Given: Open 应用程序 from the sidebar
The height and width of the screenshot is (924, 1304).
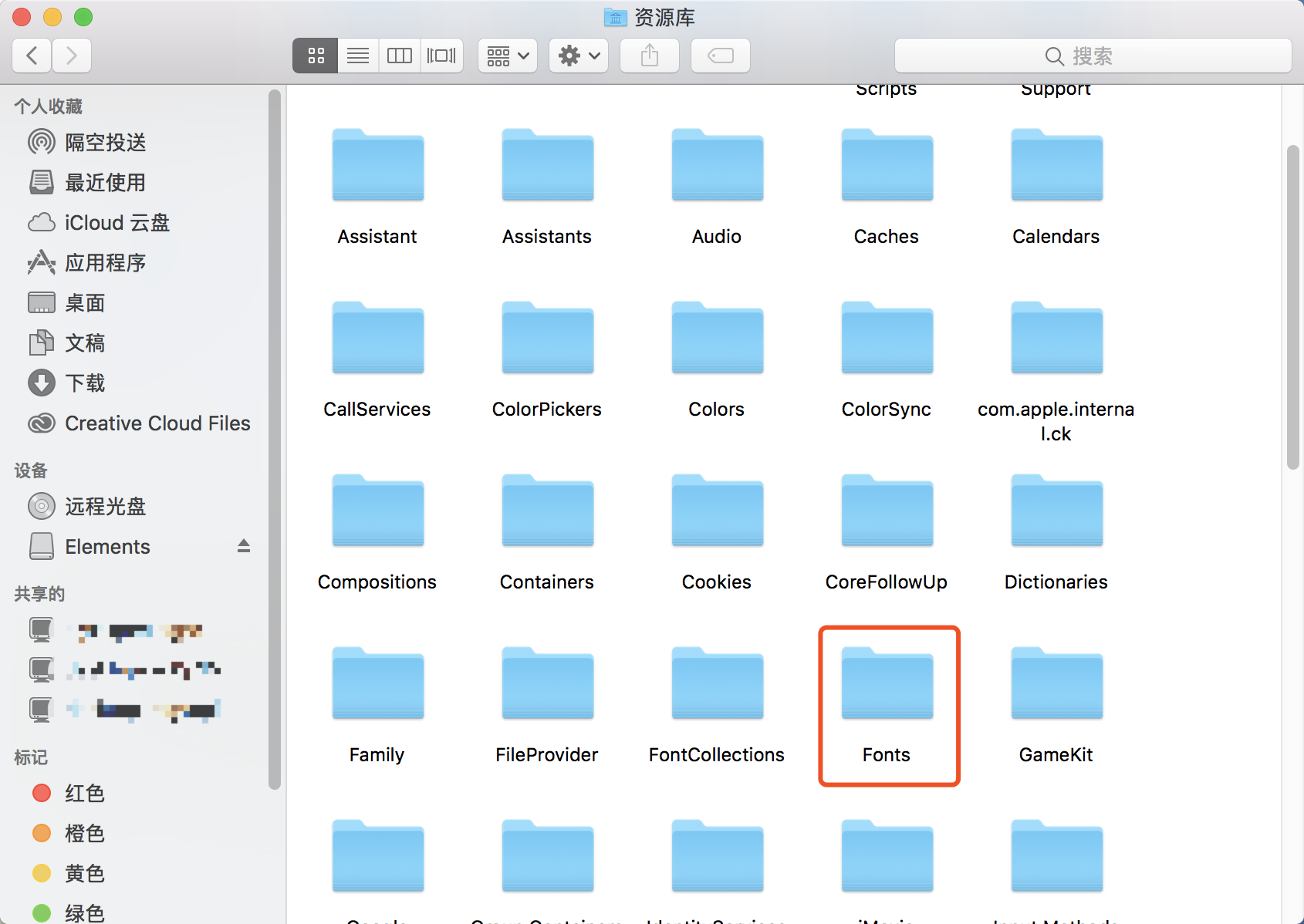Looking at the screenshot, I should click(x=105, y=263).
